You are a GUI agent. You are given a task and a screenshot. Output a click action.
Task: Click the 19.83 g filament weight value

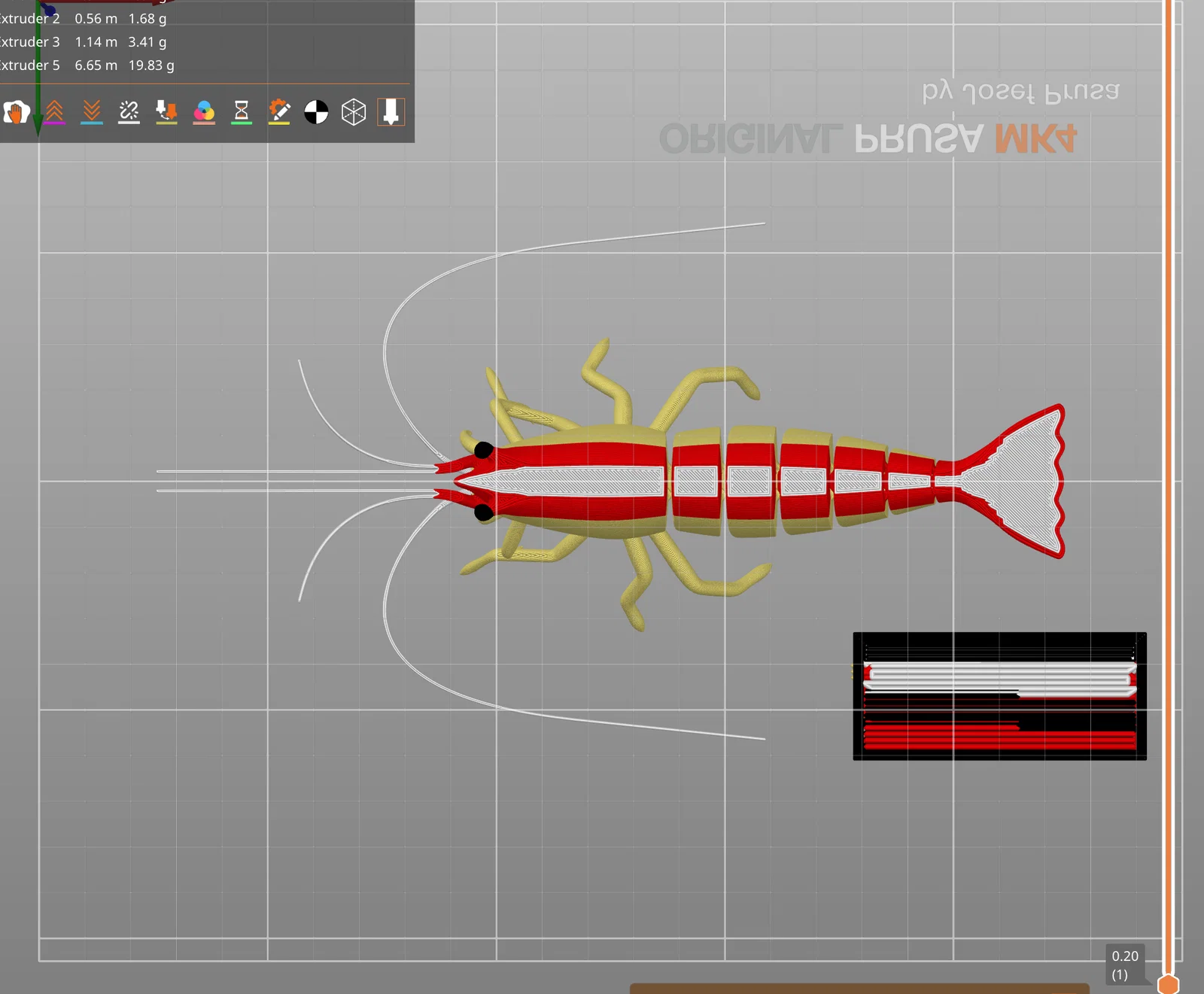151,65
